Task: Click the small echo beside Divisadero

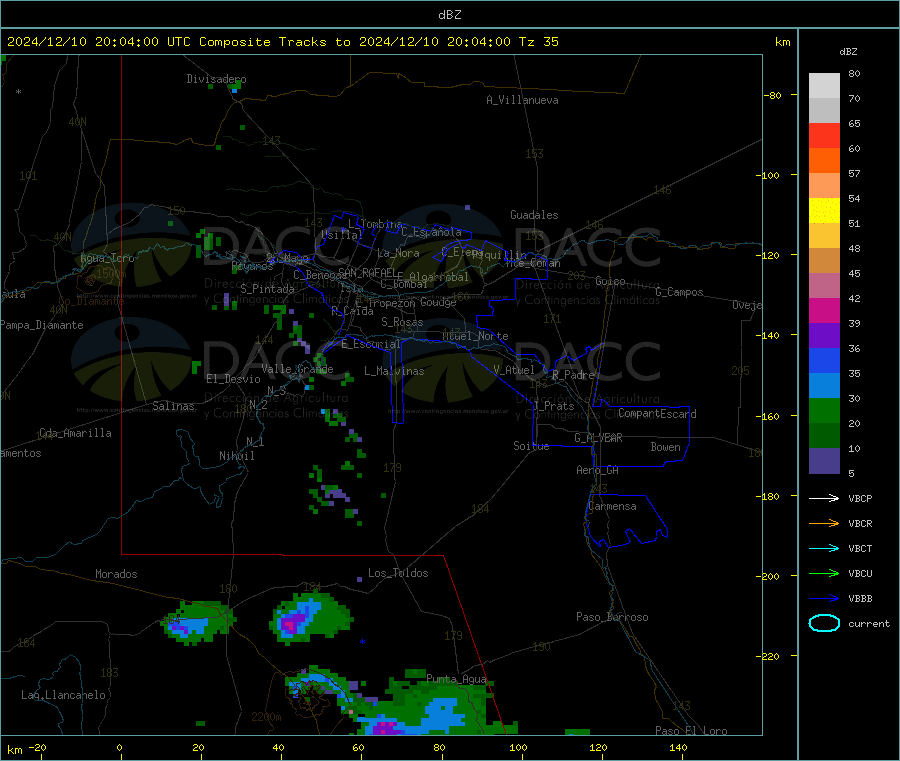Action: (234, 88)
